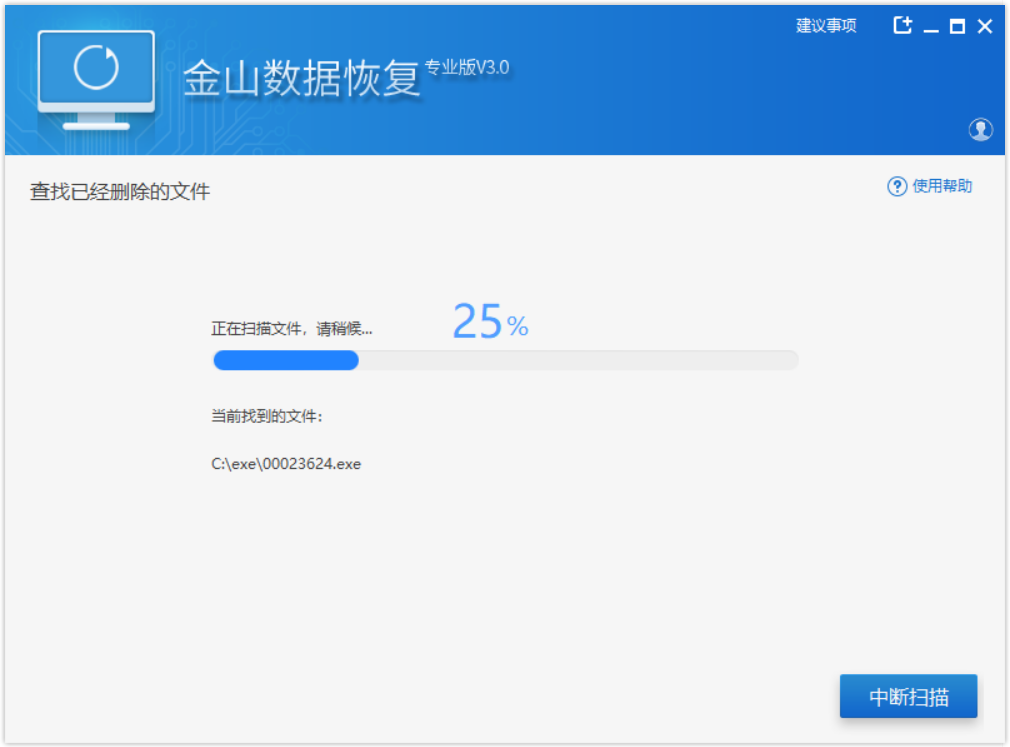
Task: Click the 查找已经删除的文件 heading
Action: [120, 192]
